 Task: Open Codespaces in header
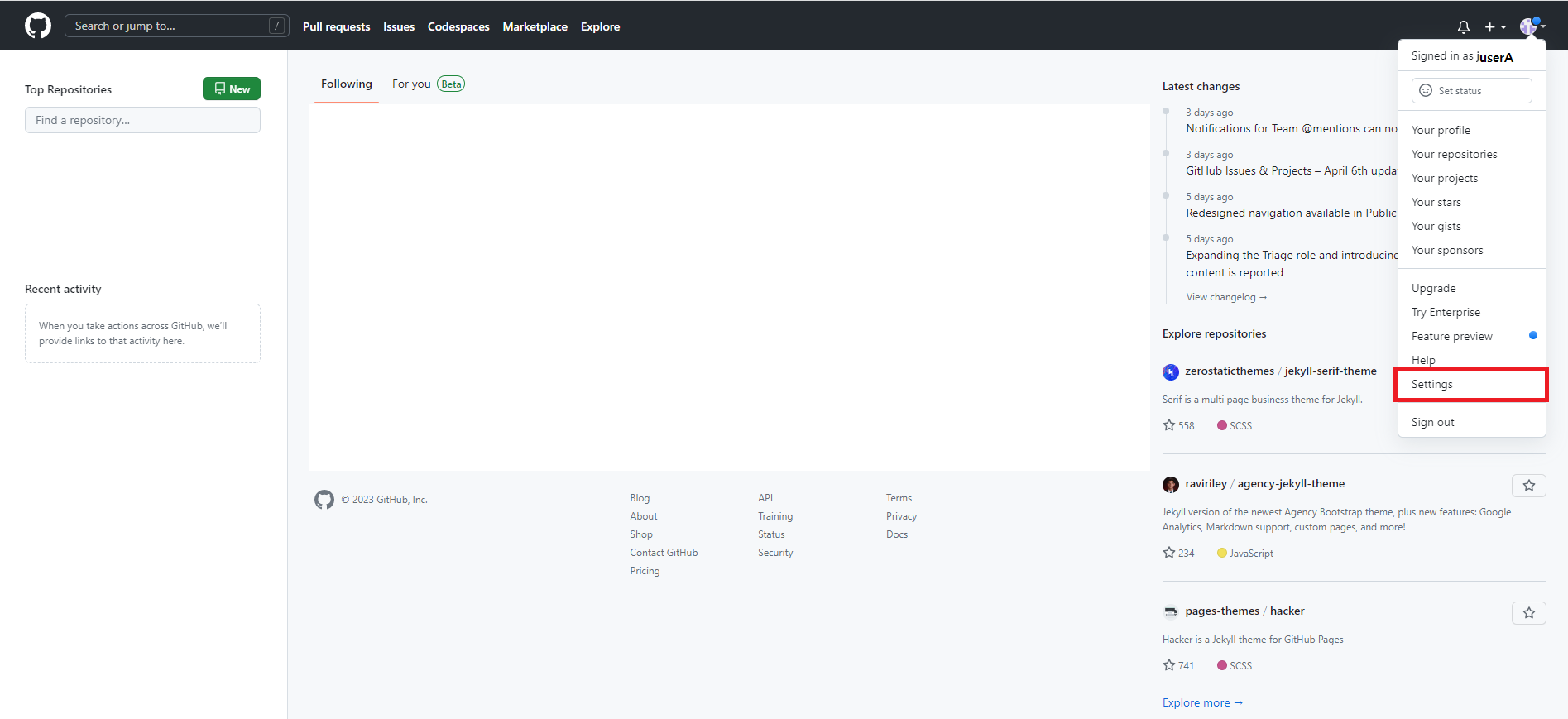[x=458, y=26]
